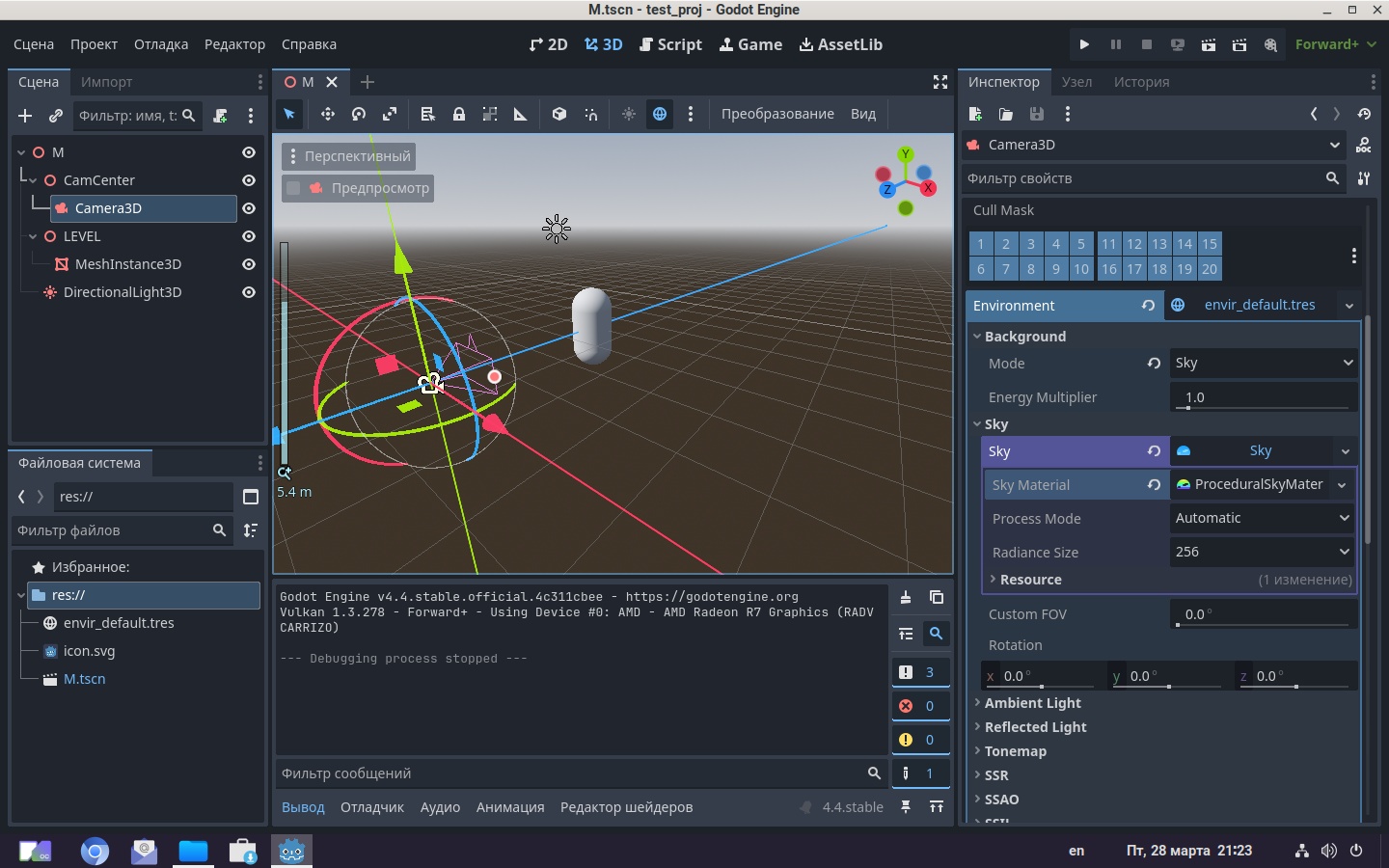
Task: Open the Inspector history list icon
Action: (1364, 114)
